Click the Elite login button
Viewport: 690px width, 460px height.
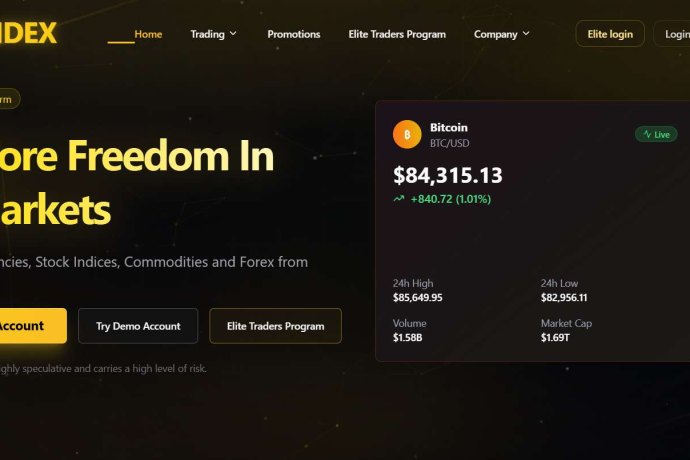tap(610, 33)
